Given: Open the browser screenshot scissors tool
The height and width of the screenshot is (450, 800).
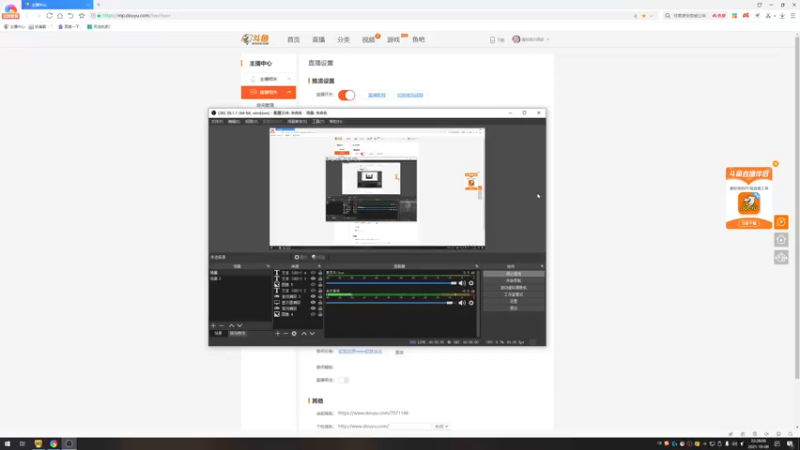Looking at the screenshot, I should point(768,16).
